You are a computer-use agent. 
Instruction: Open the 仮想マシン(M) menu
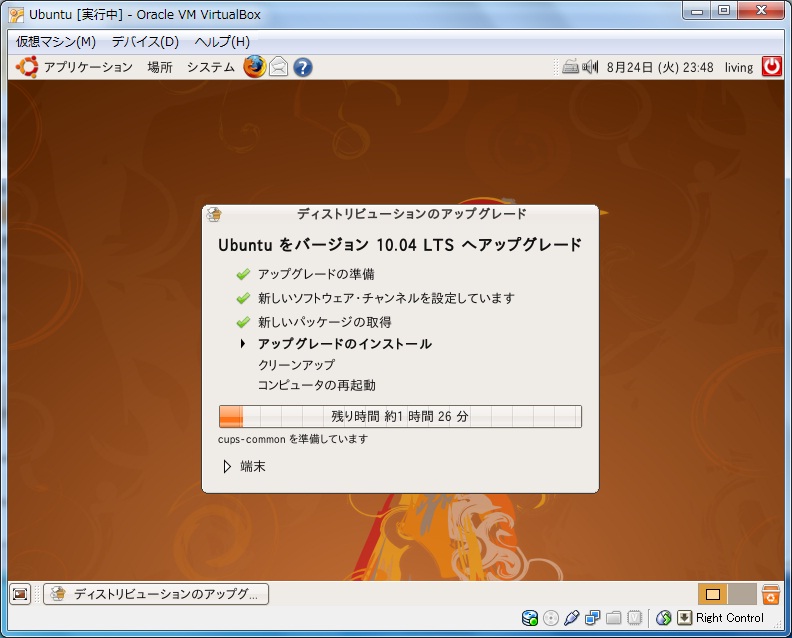(56, 41)
